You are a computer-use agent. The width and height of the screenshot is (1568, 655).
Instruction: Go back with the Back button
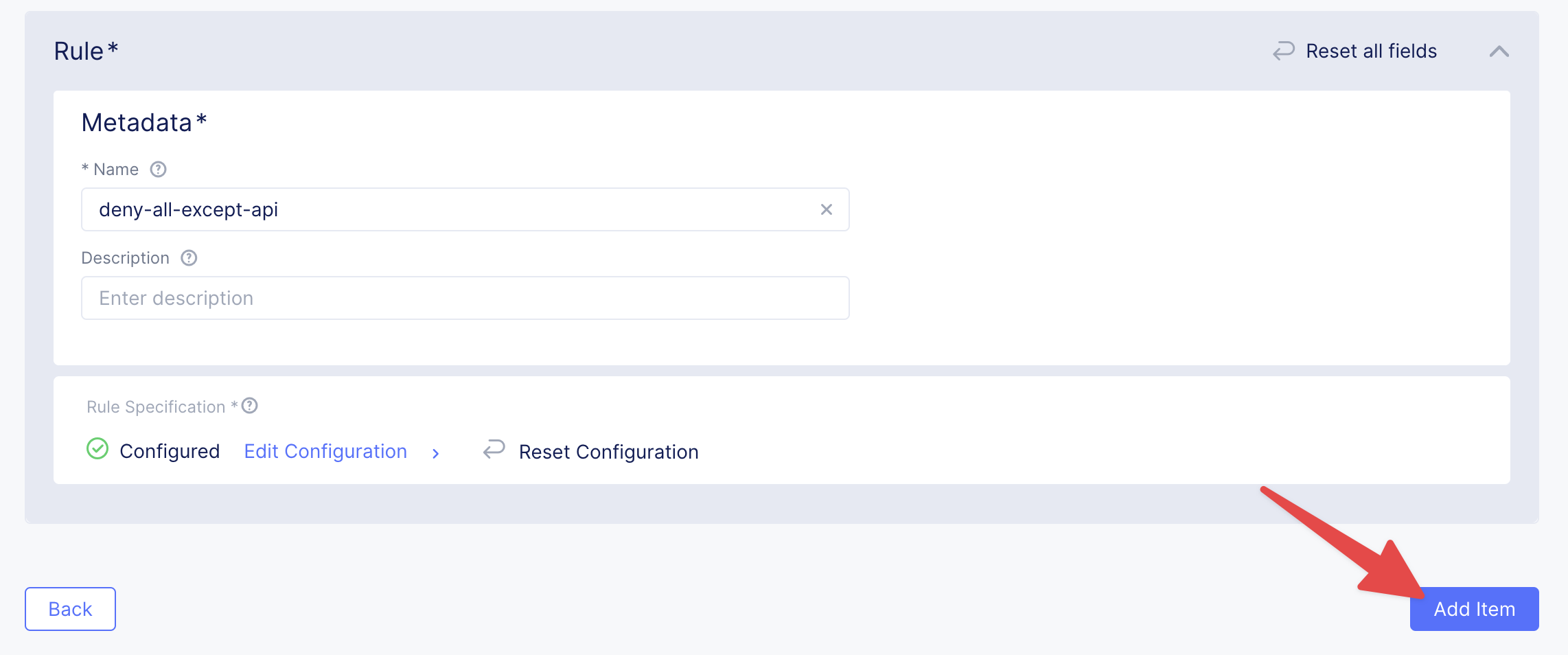pos(70,609)
